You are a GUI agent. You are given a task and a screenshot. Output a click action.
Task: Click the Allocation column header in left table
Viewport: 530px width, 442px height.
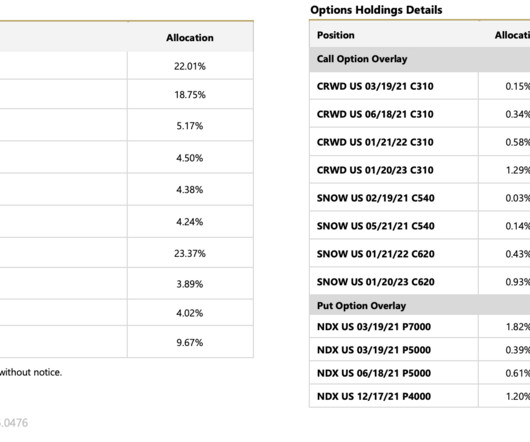(190, 38)
